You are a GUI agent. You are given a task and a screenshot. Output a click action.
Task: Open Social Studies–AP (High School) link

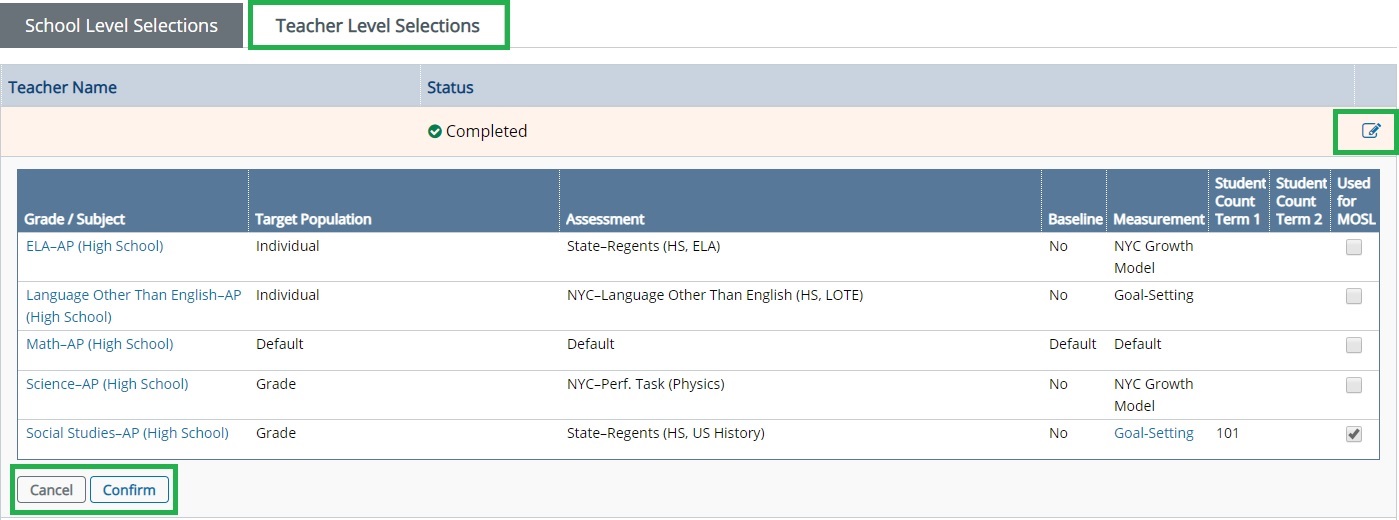[x=127, y=432]
